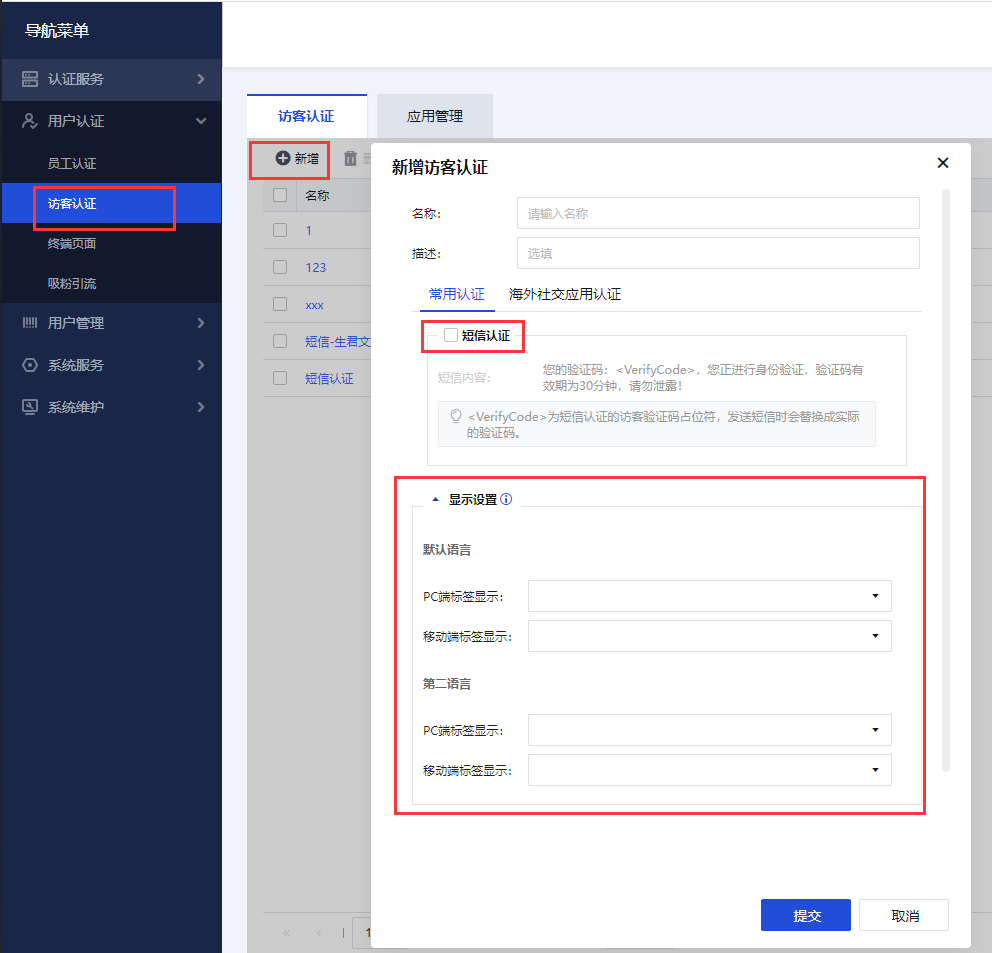Viewport: 992px width, 953px height.
Task: Click the dialog's vertical scrollbar
Action: coord(946,480)
